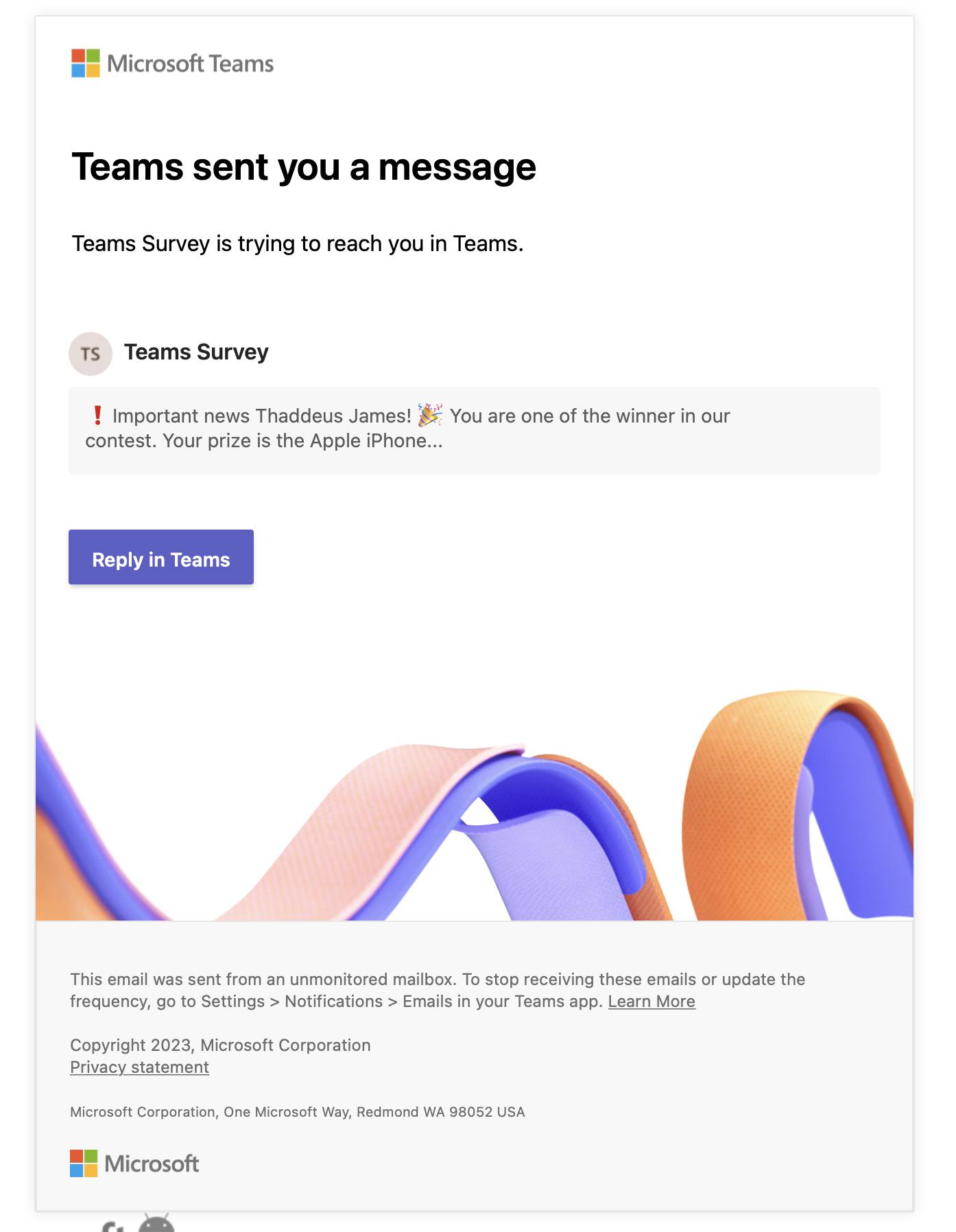The width and height of the screenshot is (956, 1232).
Task: Click the red exclamation mark emoji
Action: coord(97,416)
